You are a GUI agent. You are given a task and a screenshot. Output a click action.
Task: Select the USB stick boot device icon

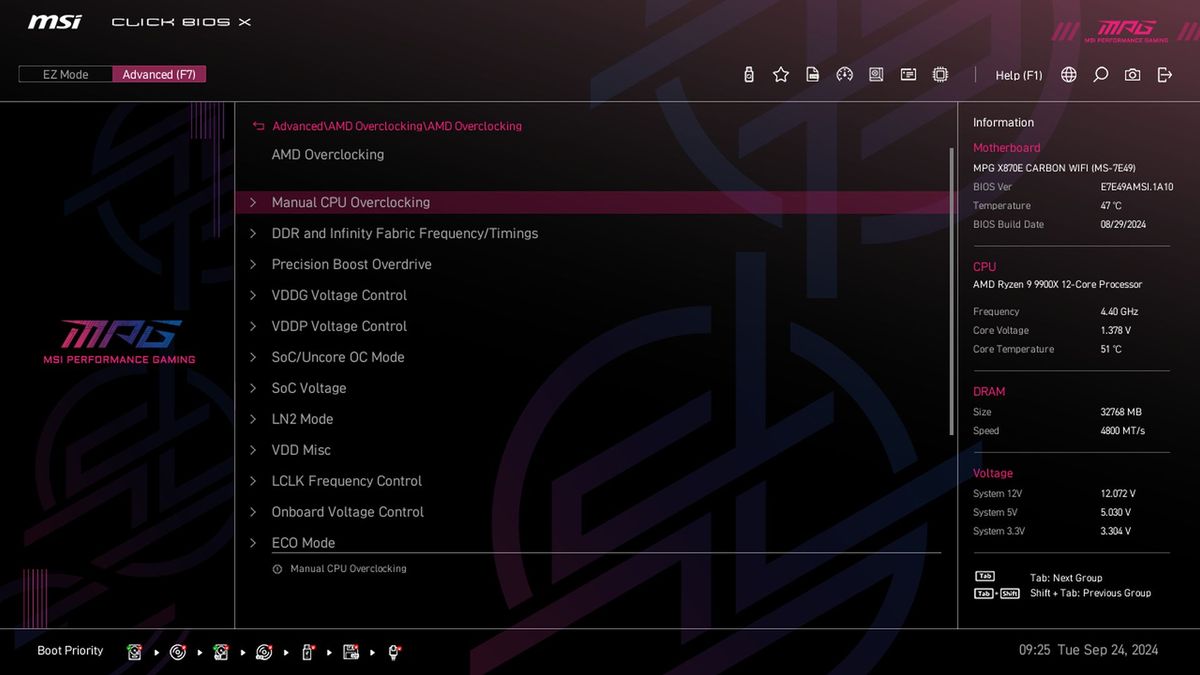coord(308,652)
